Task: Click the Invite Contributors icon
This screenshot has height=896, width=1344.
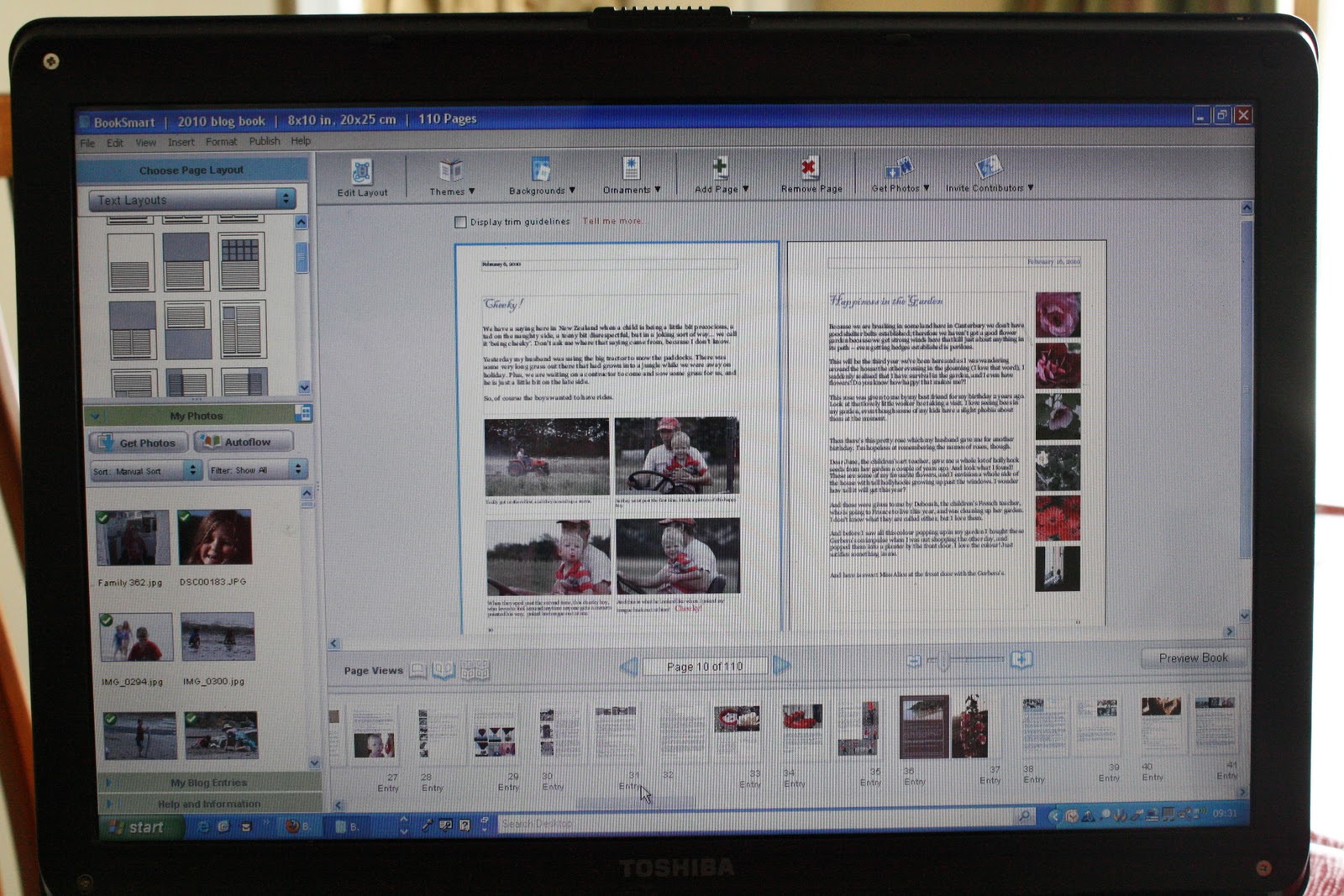Action: click(x=988, y=167)
